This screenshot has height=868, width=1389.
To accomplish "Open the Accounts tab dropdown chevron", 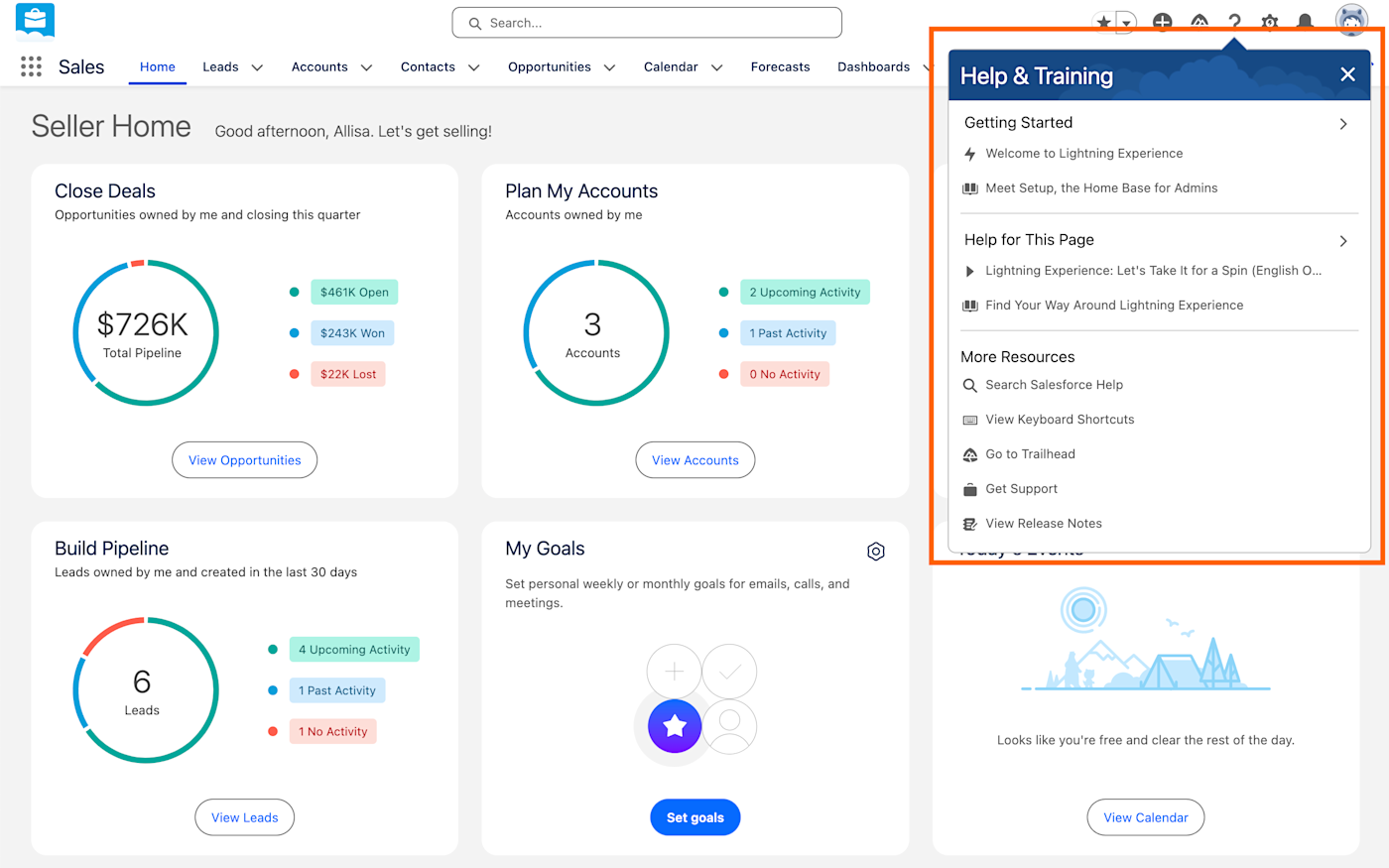I will click(366, 67).
